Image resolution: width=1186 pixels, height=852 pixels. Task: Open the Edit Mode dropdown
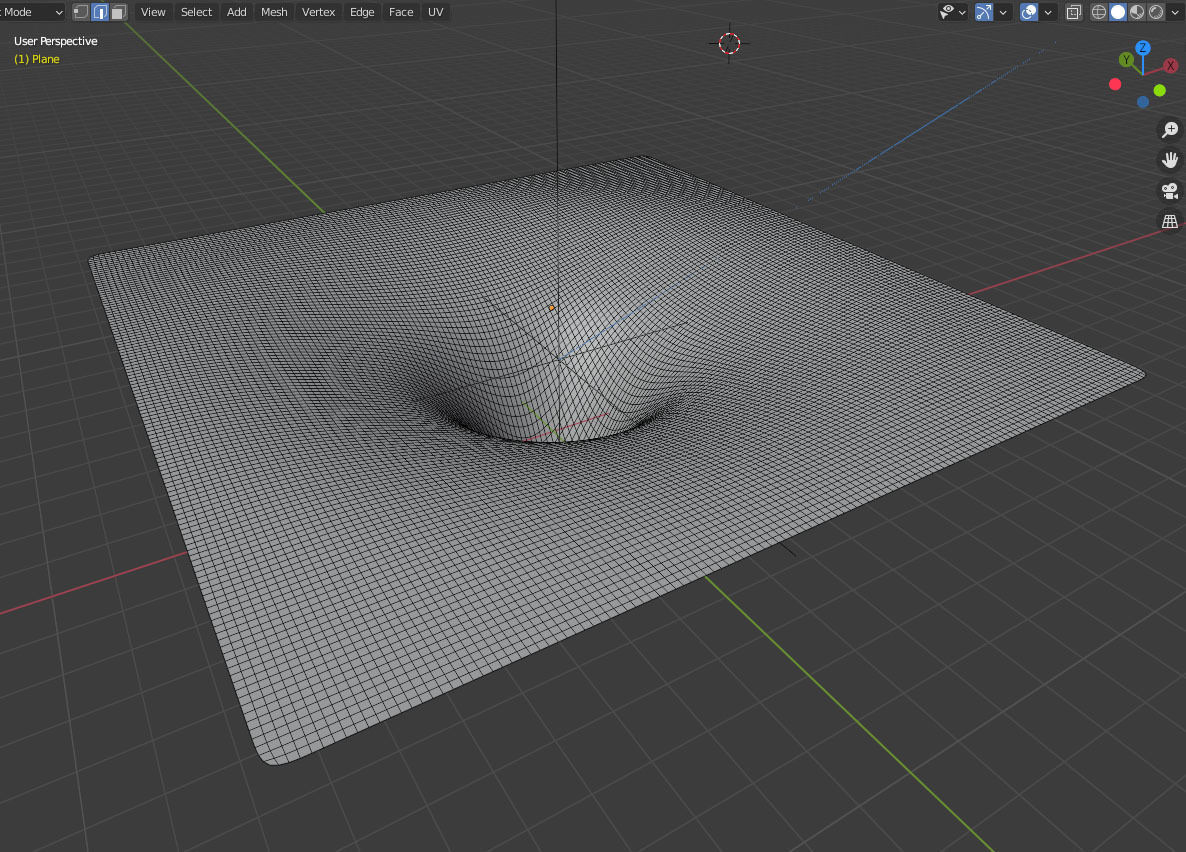coord(32,12)
